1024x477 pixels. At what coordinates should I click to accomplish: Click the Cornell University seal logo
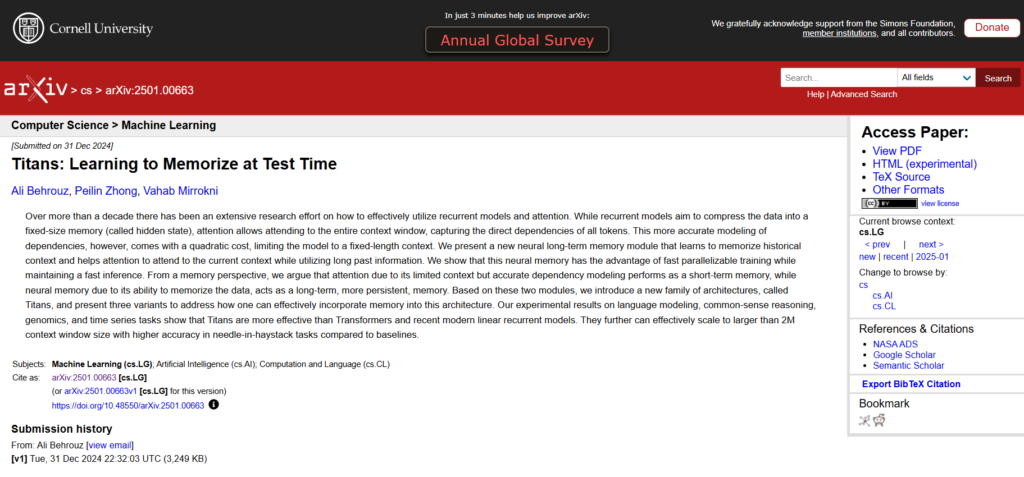coord(29,29)
